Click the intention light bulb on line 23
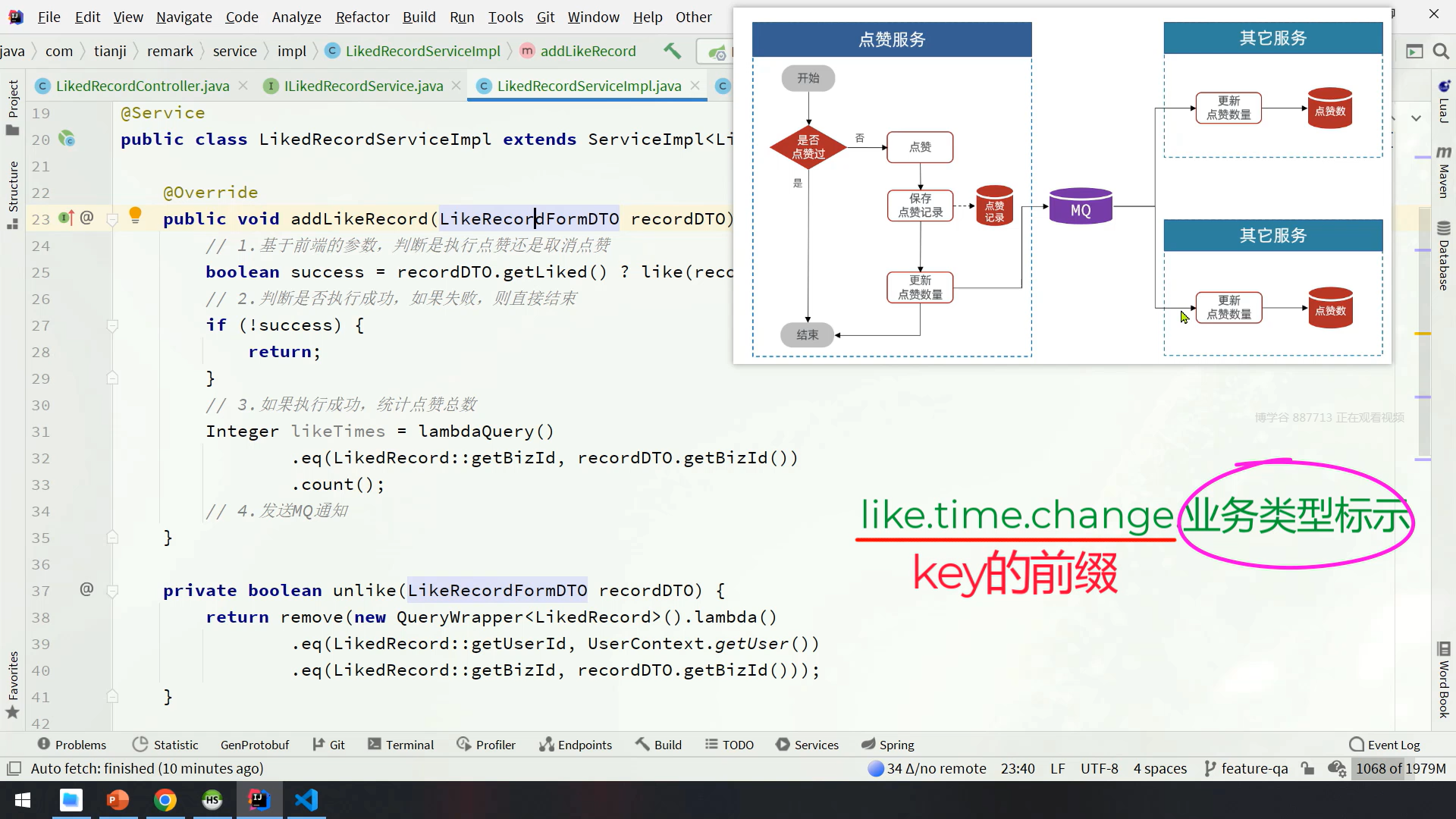The width and height of the screenshot is (1456, 819). pos(135,215)
